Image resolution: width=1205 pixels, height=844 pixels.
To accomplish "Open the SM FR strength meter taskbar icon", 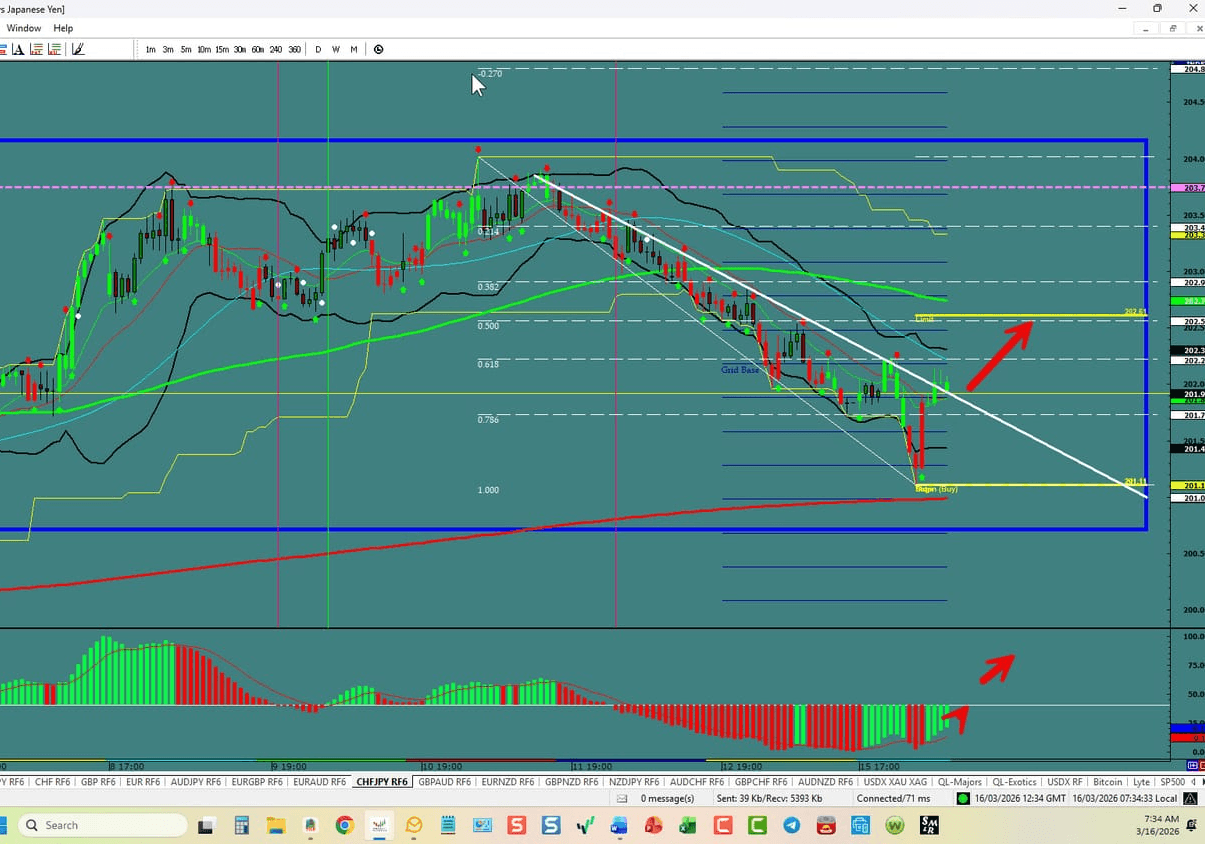I will (x=930, y=825).
